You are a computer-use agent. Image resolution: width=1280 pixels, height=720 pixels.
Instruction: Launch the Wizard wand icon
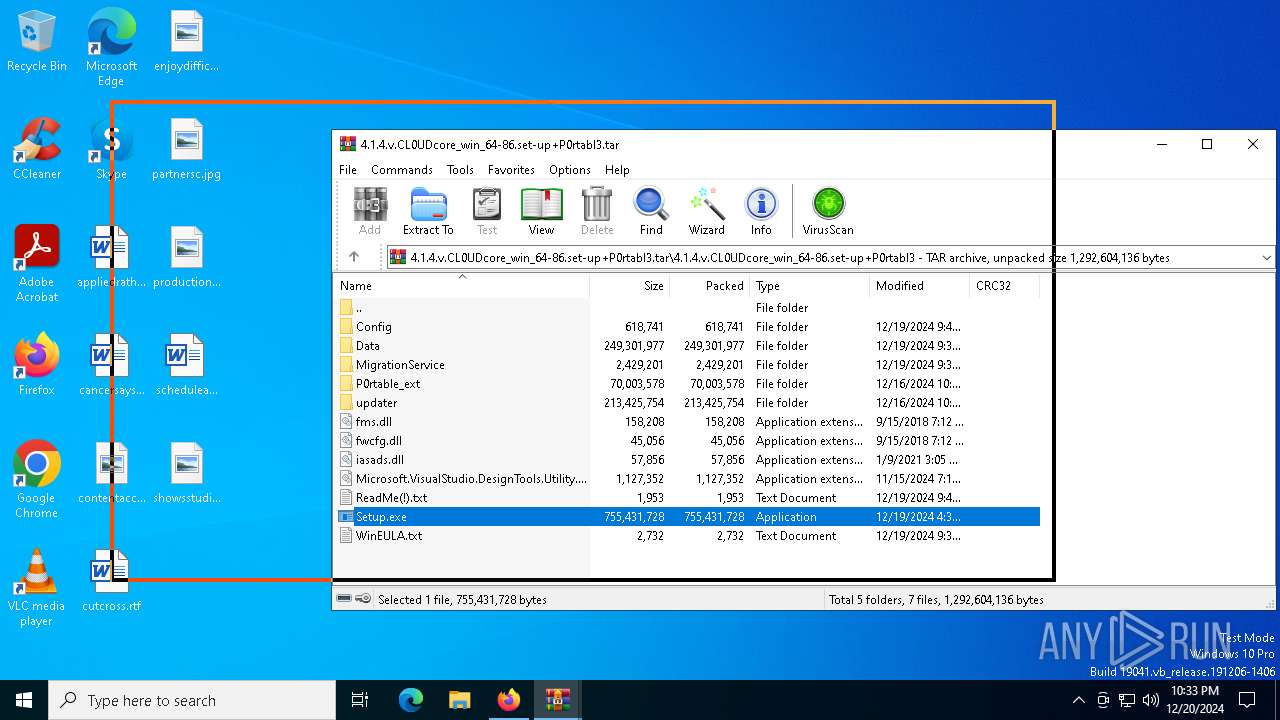(x=706, y=211)
